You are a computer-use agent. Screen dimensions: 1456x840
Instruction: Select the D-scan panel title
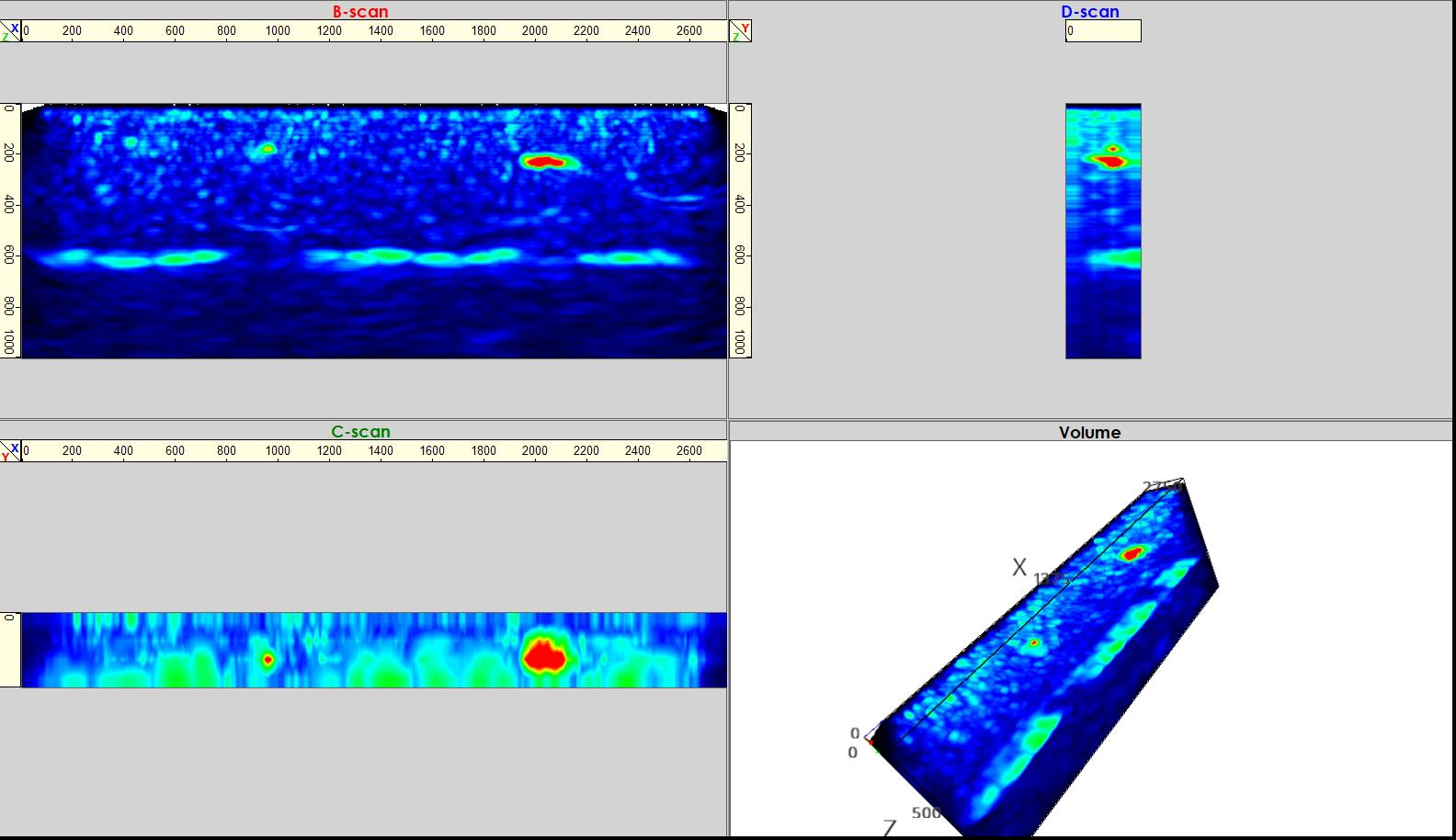coord(1090,12)
